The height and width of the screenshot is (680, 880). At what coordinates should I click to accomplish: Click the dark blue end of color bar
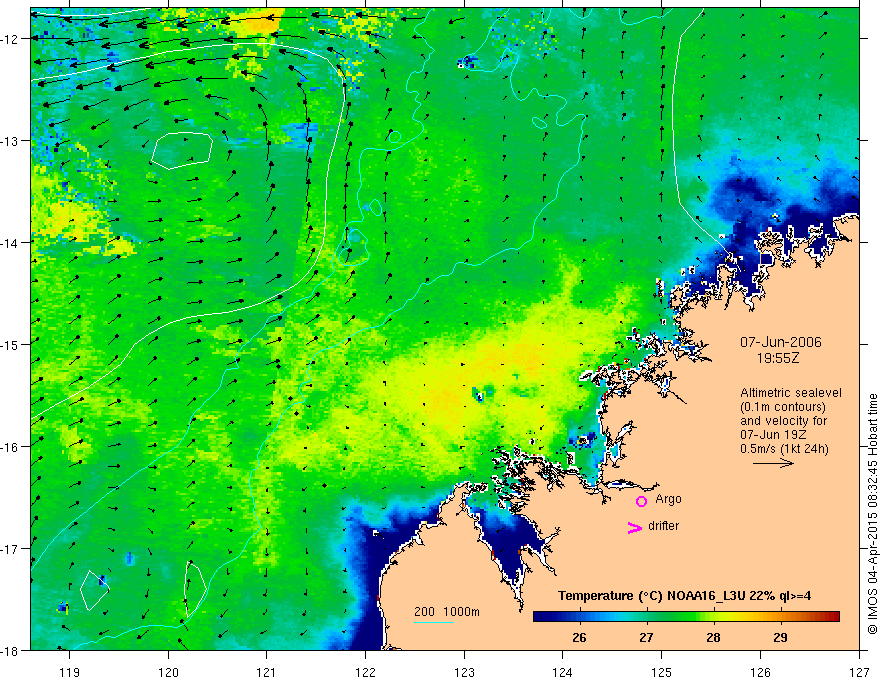542,616
